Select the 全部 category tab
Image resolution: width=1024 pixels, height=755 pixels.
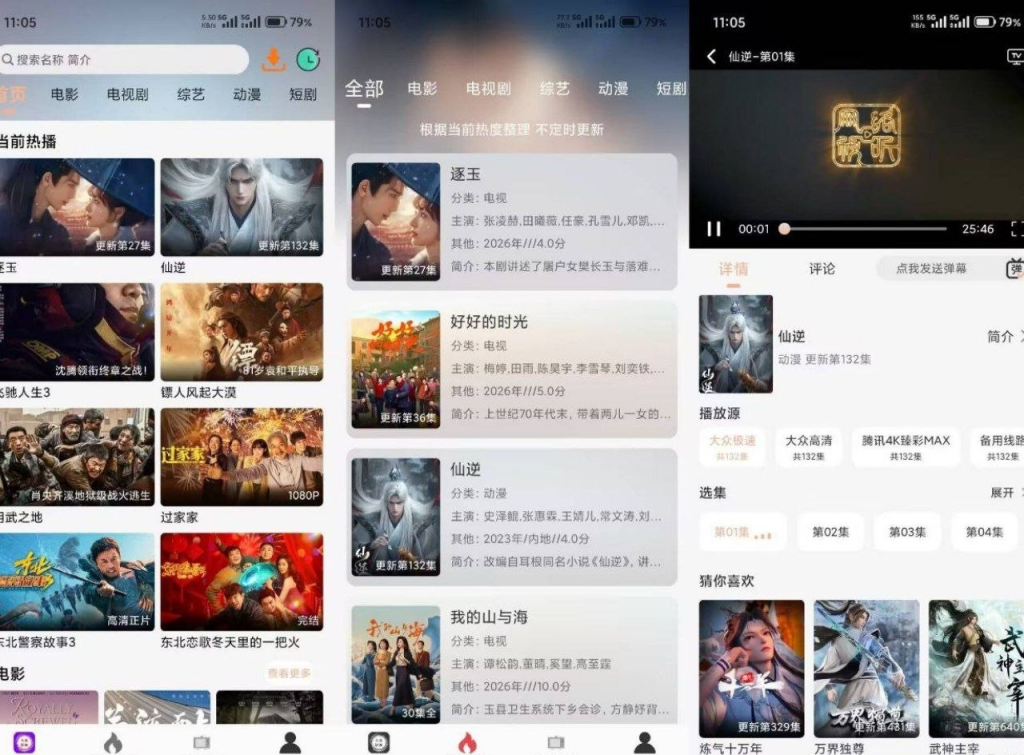click(x=364, y=89)
